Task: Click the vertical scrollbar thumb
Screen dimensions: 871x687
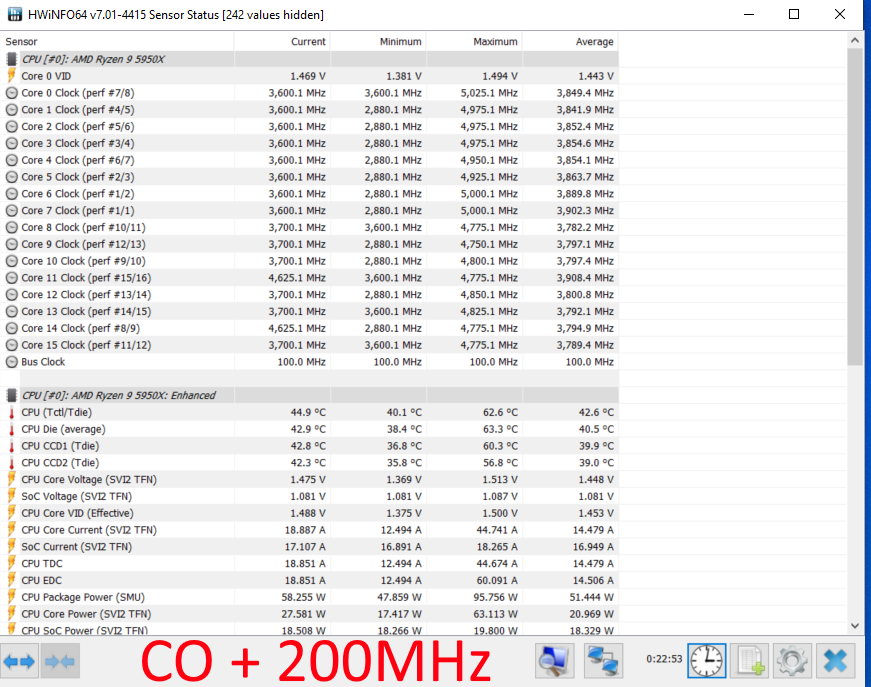Action: click(855, 207)
